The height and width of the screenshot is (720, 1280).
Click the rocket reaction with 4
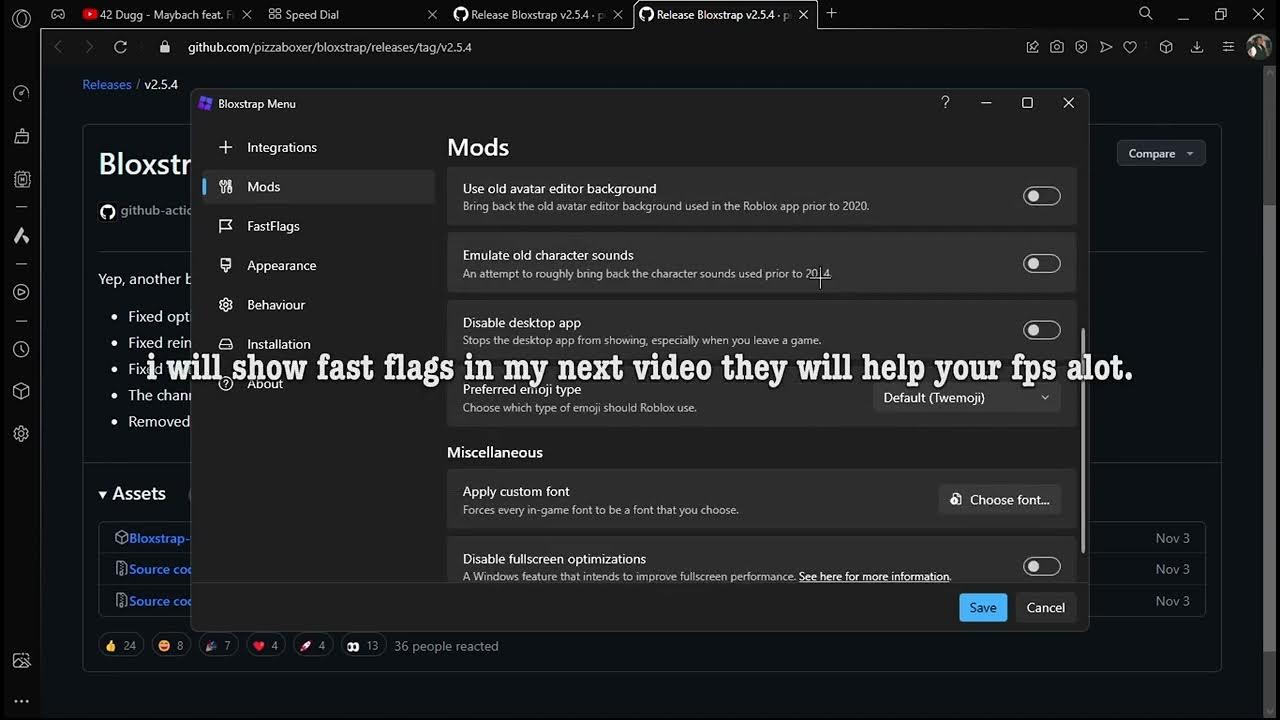click(312, 646)
